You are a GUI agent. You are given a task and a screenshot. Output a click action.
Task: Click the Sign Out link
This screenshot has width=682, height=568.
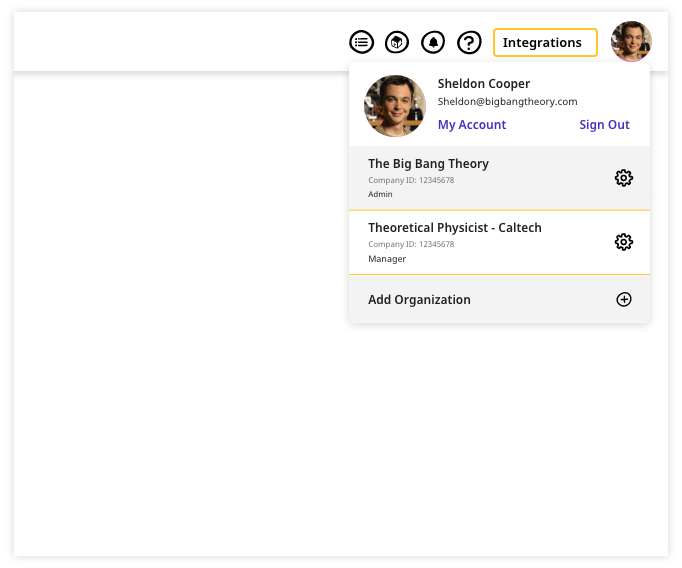coord(604,125)
